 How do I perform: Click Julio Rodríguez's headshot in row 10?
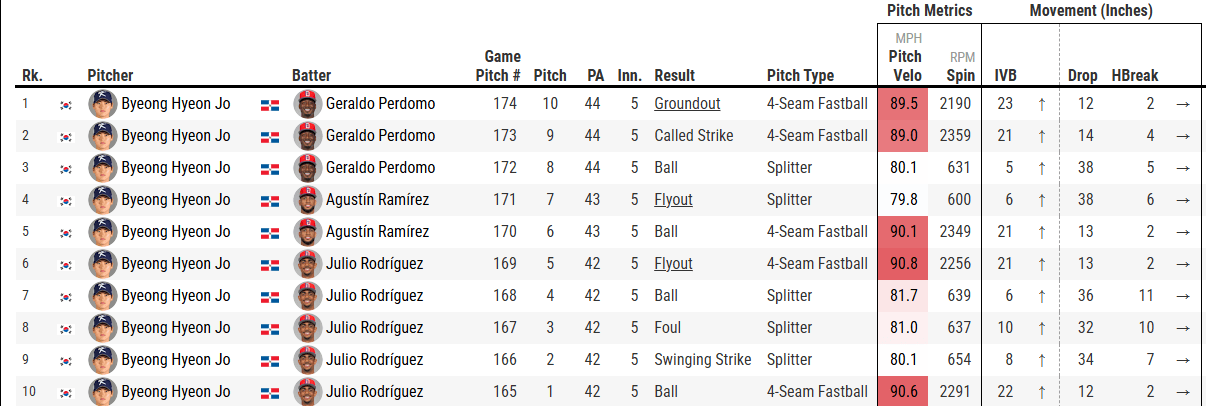pyautogui.click(x=308, y=392)
